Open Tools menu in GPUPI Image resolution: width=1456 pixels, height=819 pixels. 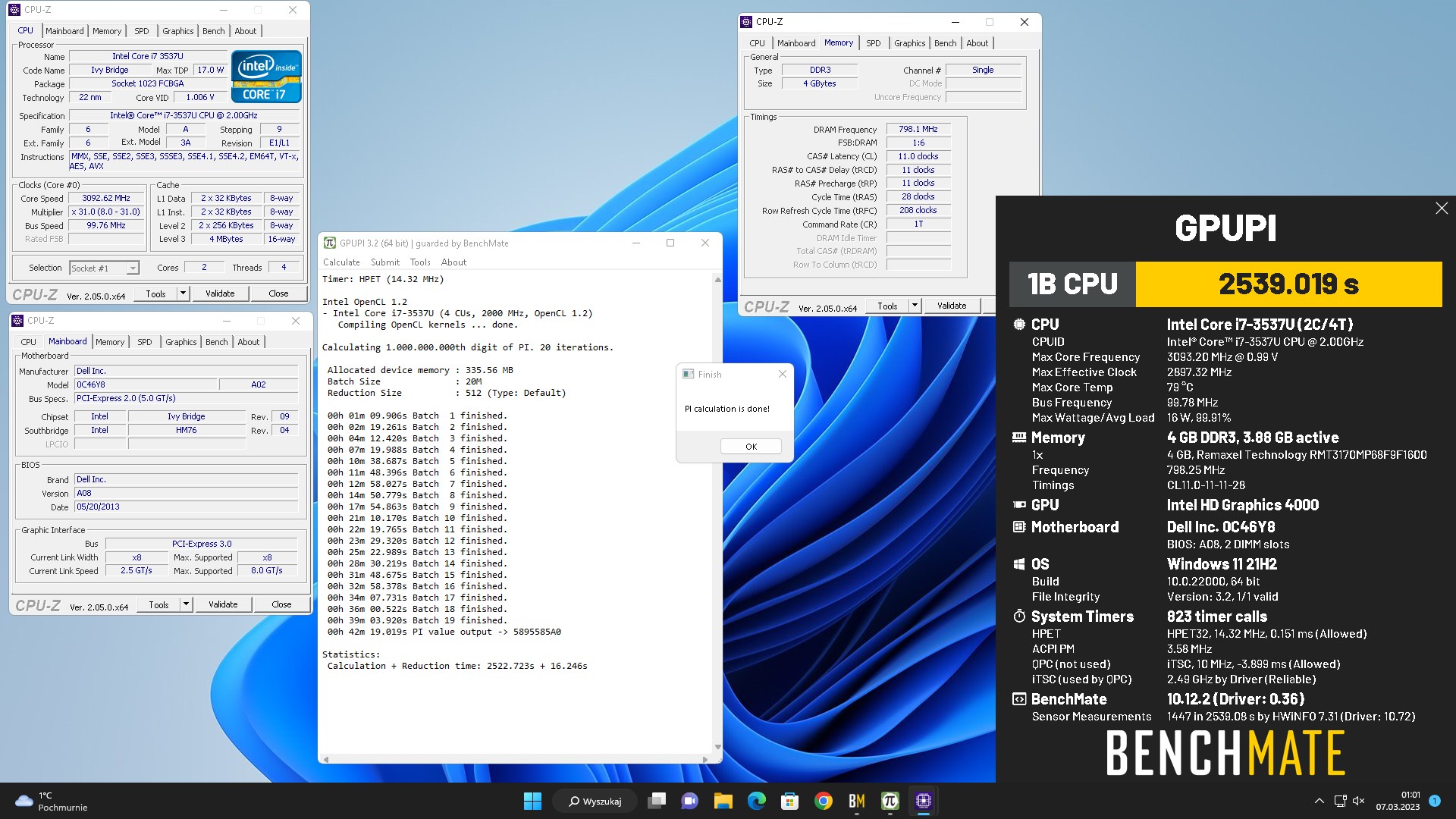click(420, 262)
